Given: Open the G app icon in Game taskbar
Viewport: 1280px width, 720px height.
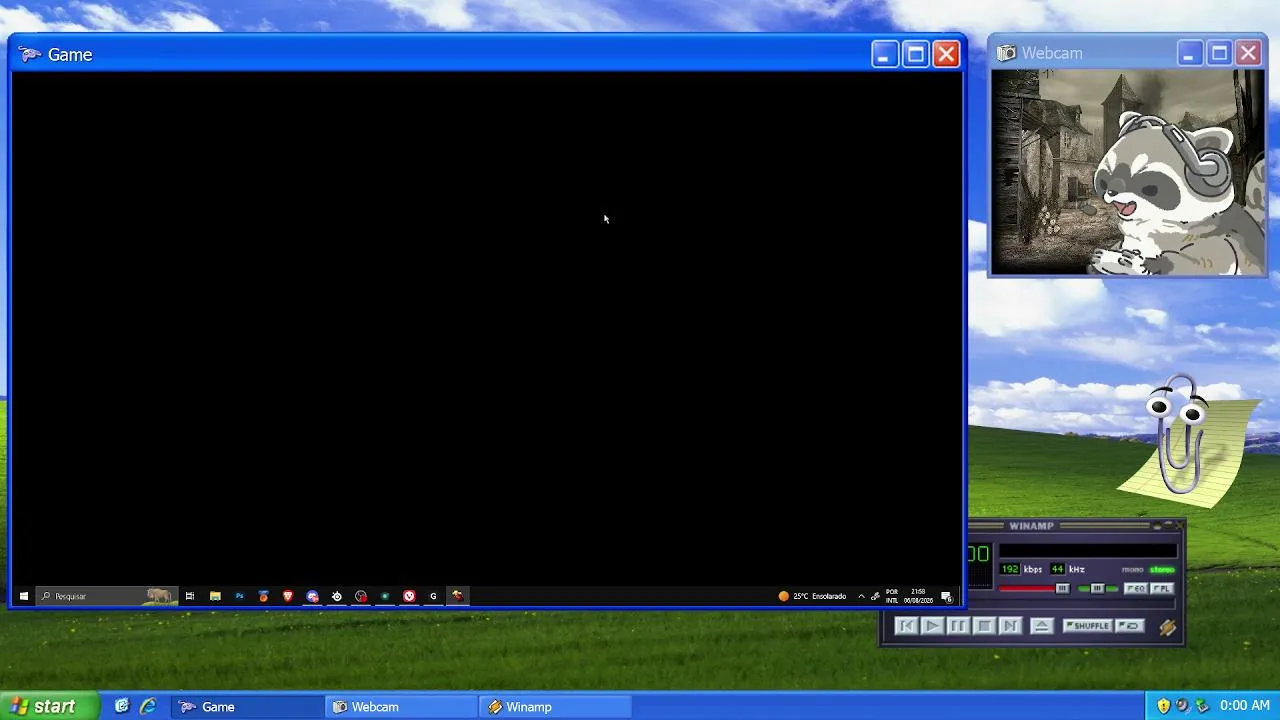Looking at the screenshot, I should click(x=433, y=596).
